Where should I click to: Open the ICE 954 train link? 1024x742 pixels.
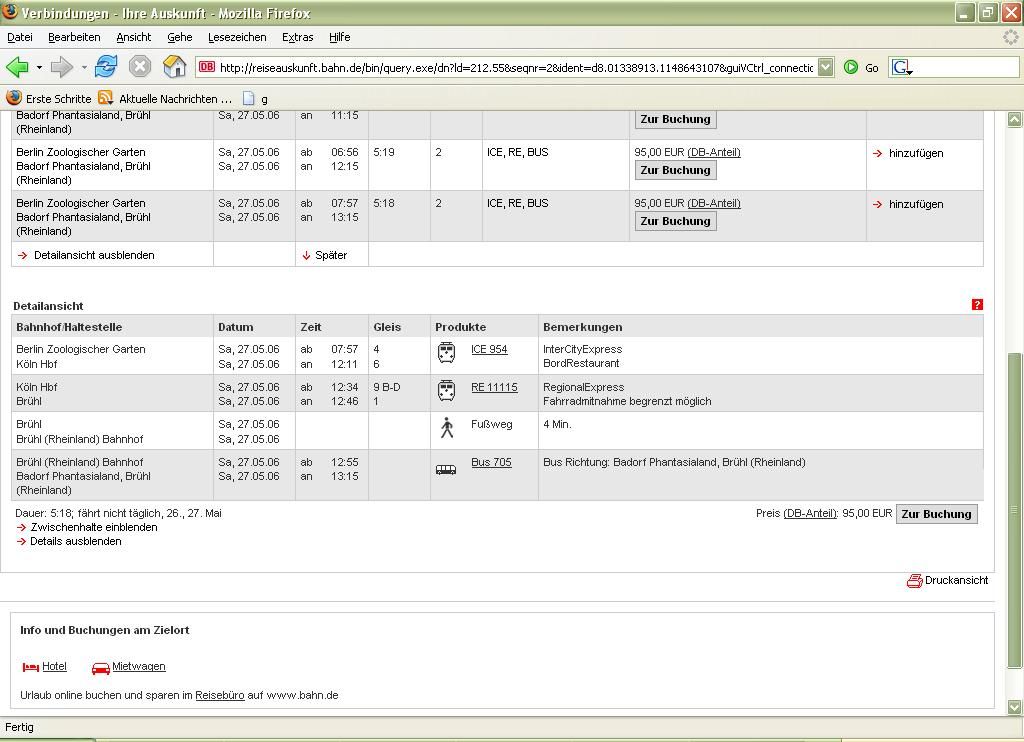(489, 349)
